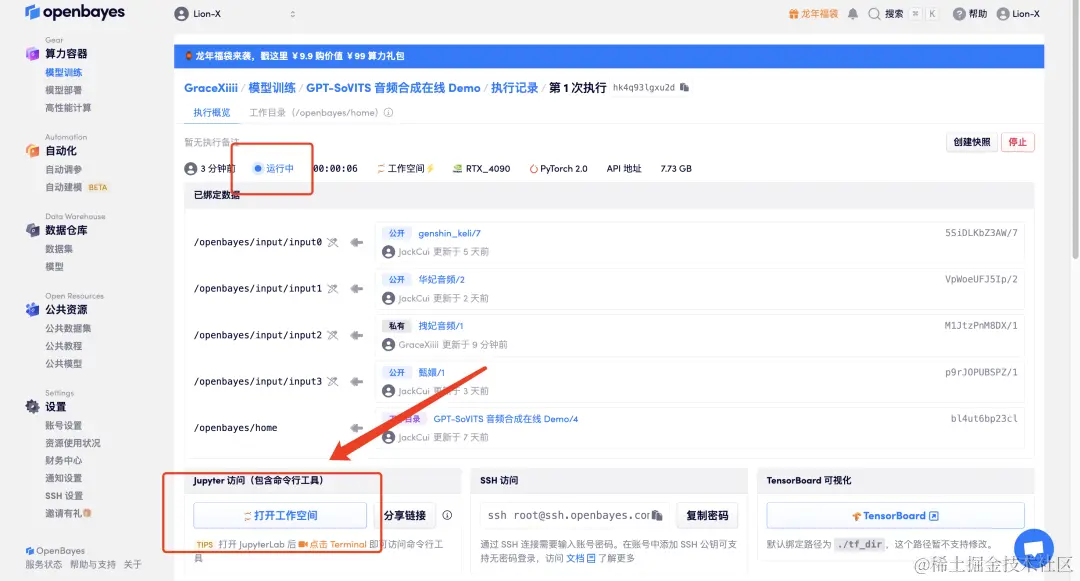Switch to the 执行概览 tab
1080x581 pixels.
(x=211, y=113)
